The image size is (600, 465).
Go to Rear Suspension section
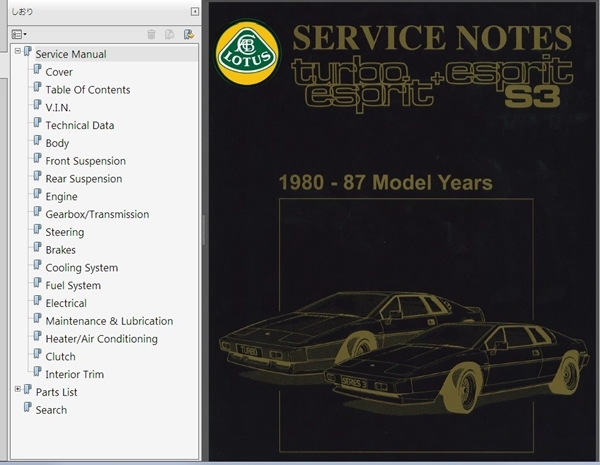point(84,179)
